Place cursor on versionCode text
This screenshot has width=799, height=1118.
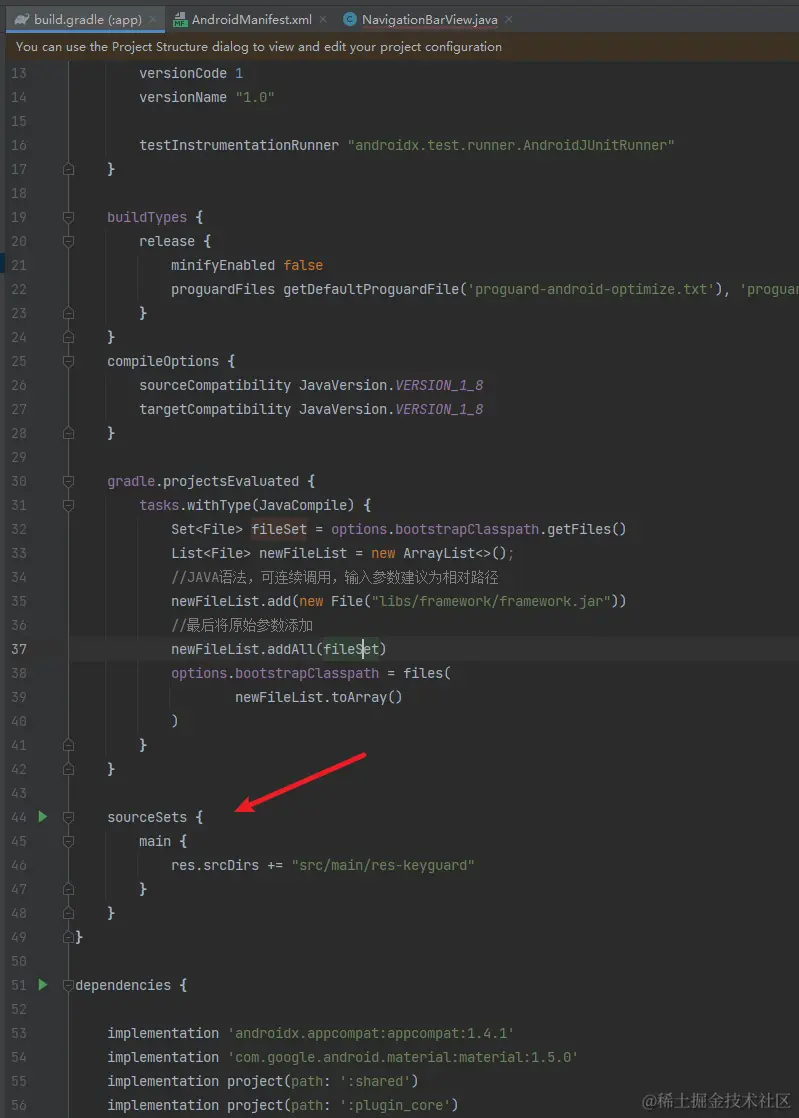coord(183,73)
